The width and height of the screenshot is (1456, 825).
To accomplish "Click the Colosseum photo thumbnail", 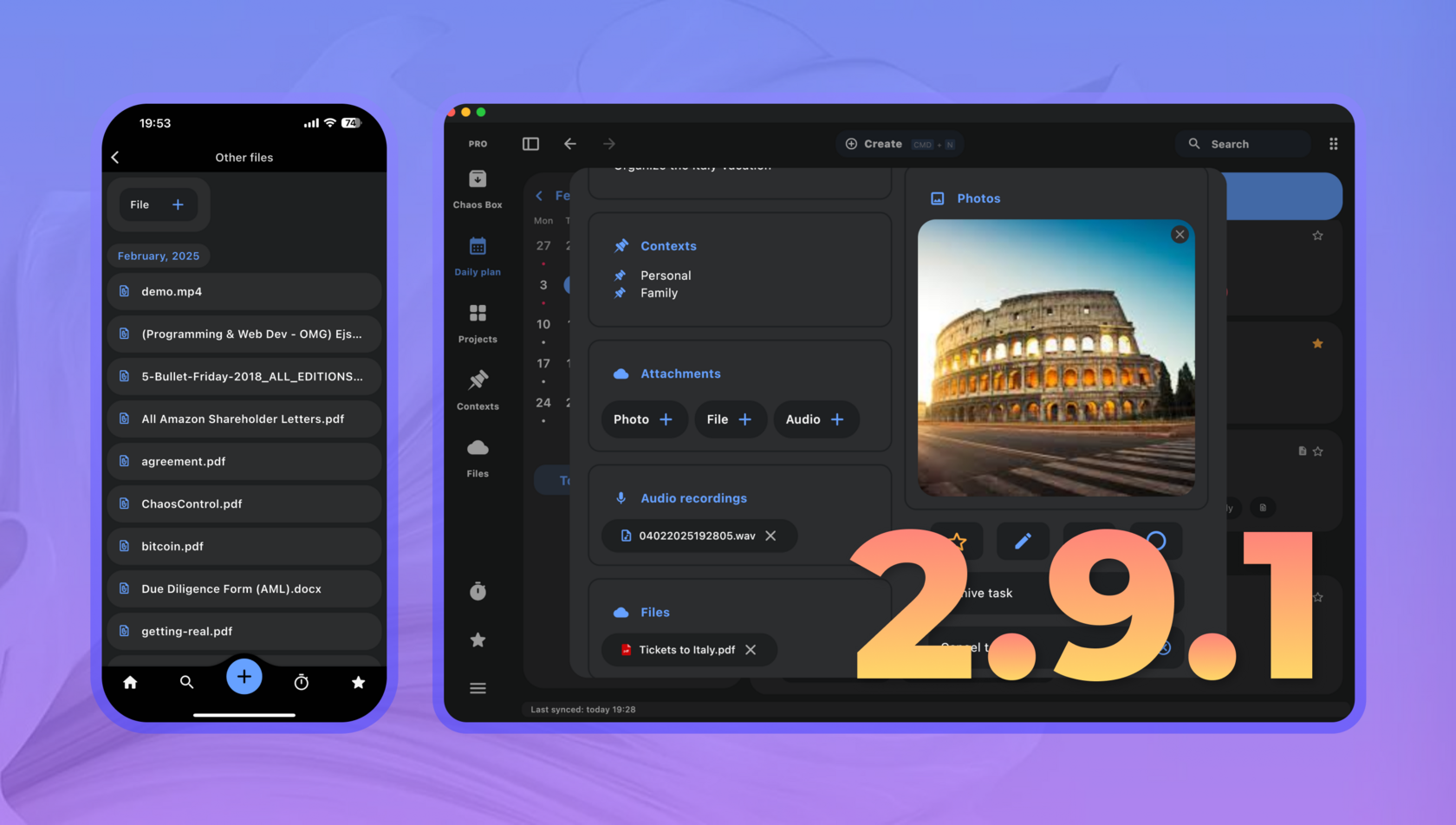I will click(x=1056, y=358).
